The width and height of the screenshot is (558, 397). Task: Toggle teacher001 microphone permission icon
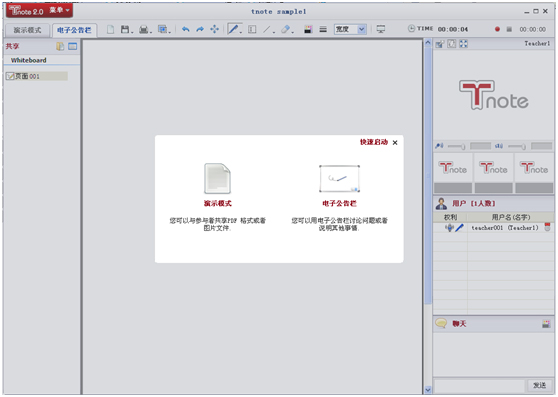tap(449, 228)
